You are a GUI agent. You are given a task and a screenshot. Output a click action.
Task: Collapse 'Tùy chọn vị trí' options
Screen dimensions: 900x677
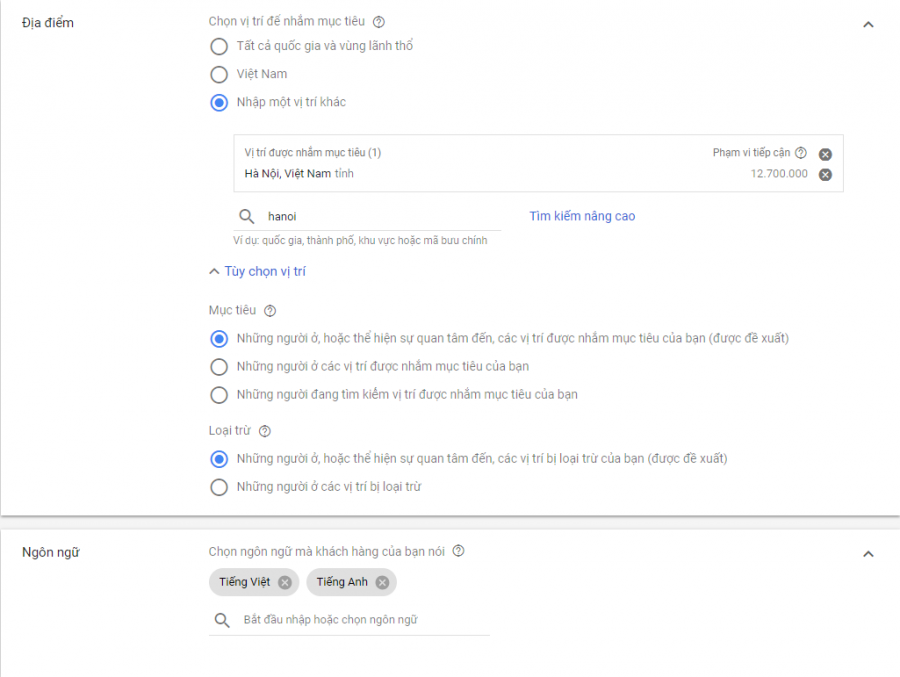click(x=257, y=271)
